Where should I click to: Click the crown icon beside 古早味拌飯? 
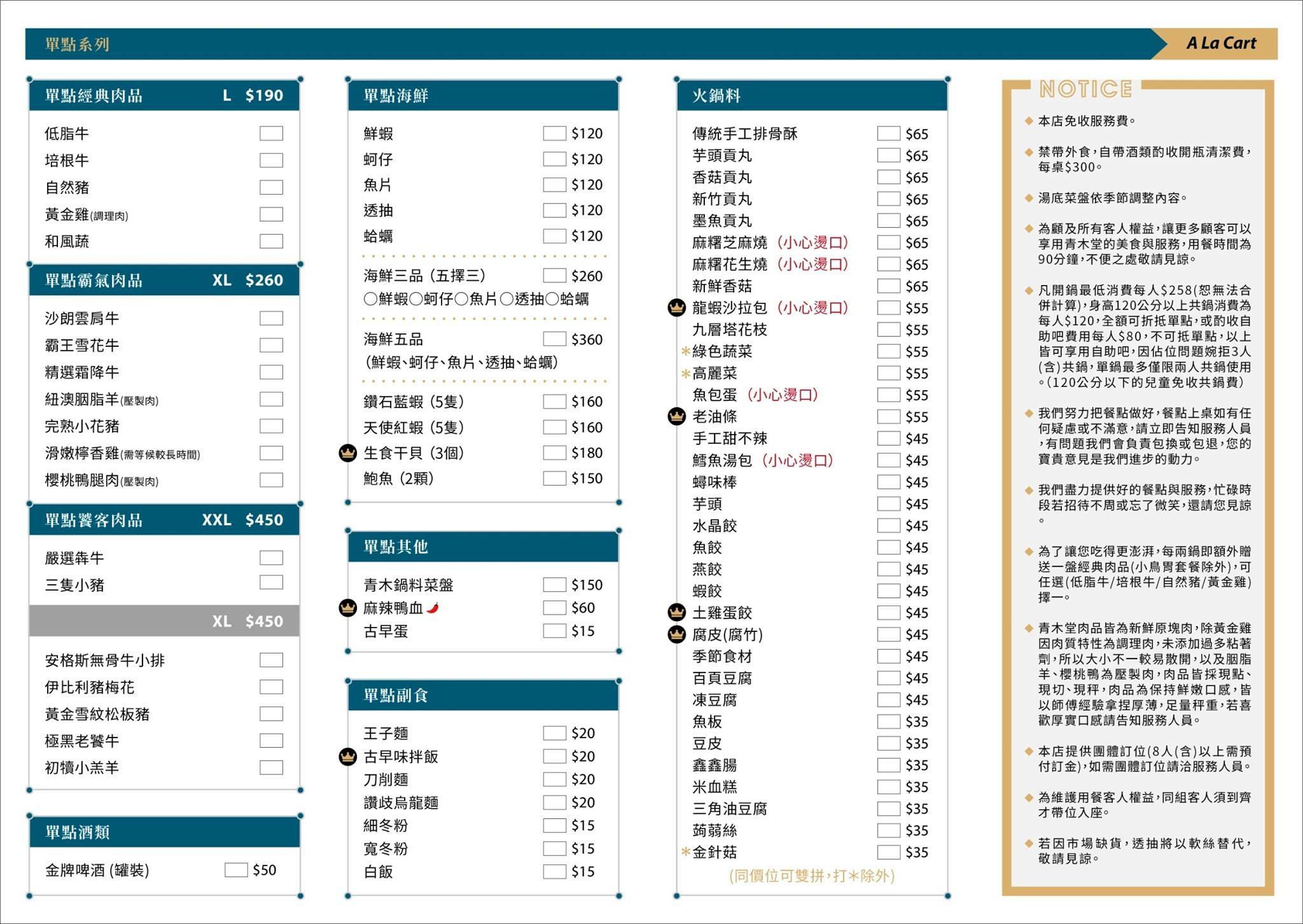(x=347, y=757)
